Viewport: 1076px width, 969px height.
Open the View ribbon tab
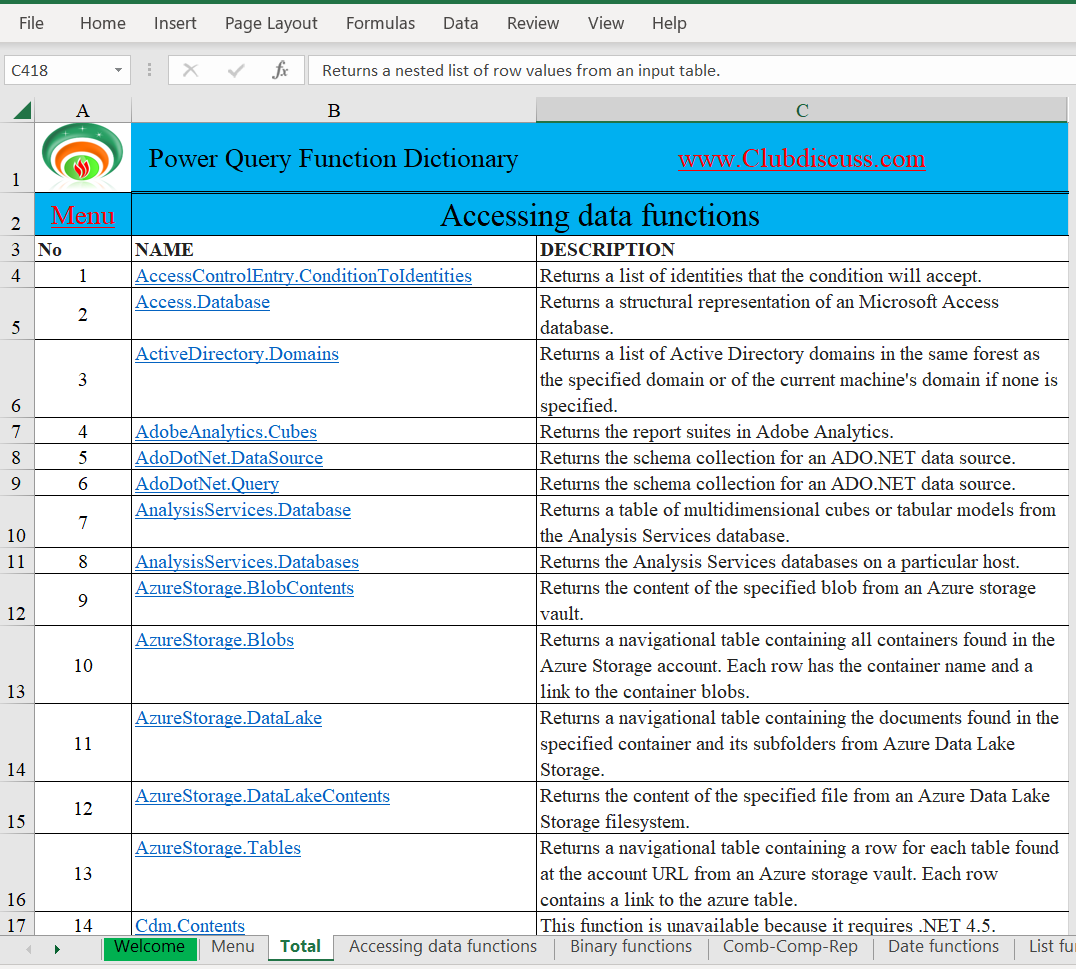pyautogui.click(x=606, y=23)
